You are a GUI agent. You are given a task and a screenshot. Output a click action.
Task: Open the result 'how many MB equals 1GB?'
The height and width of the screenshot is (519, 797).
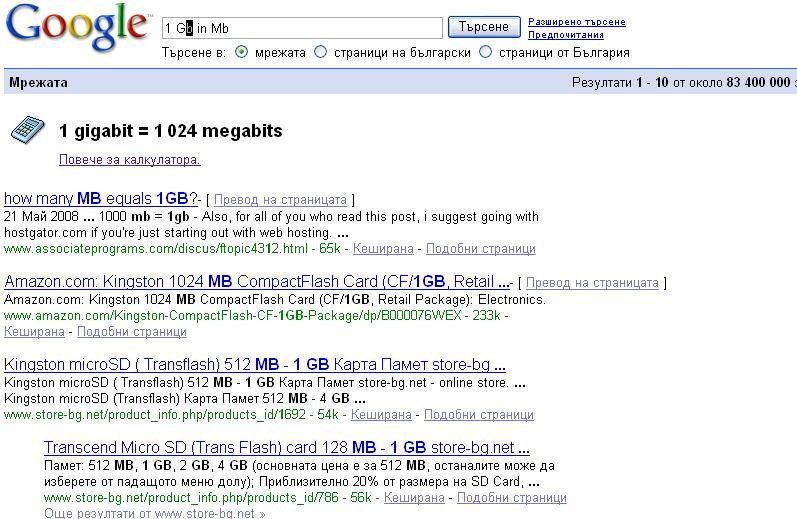(101, 198)
